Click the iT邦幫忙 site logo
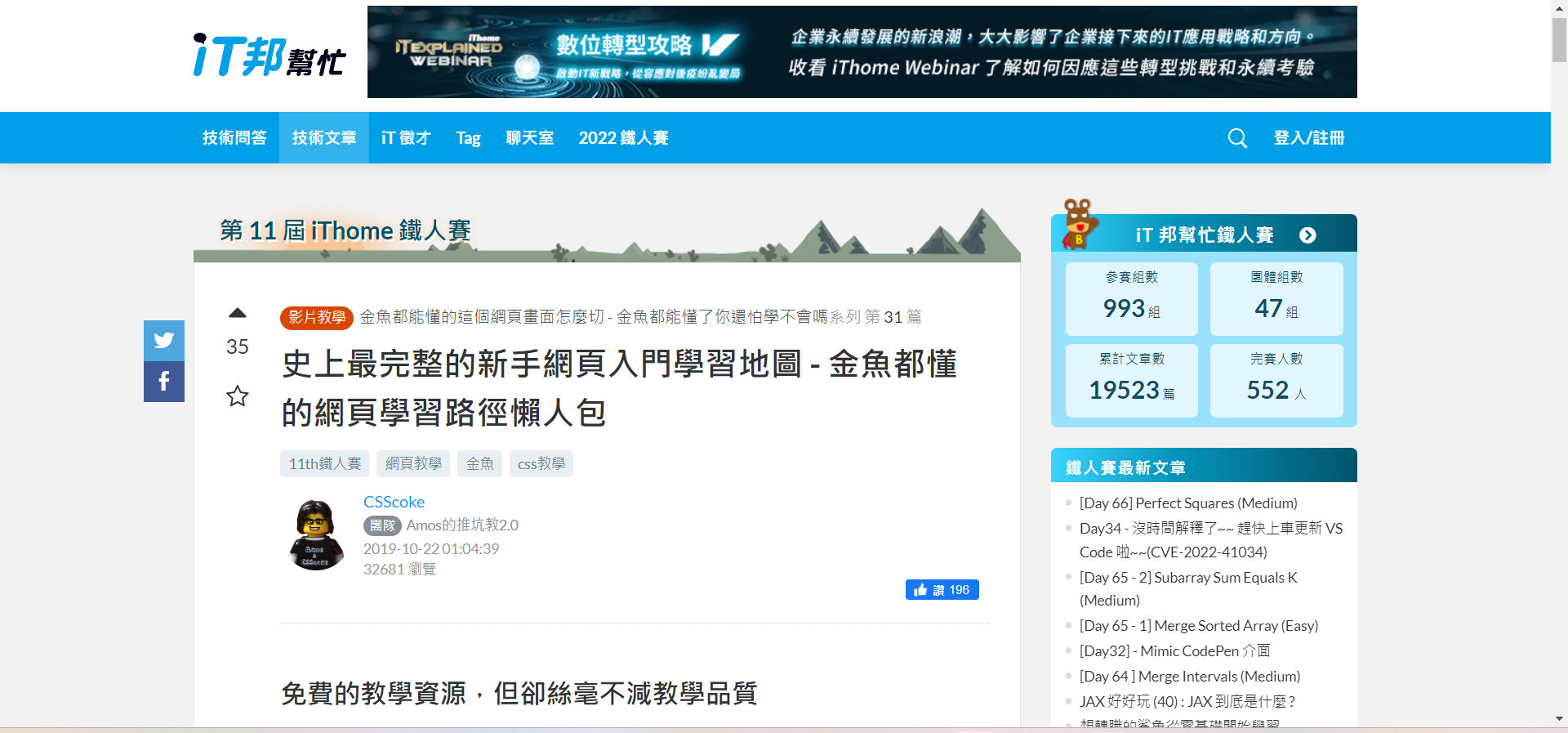Viewport: 1568px width, 733px height. 269,56
